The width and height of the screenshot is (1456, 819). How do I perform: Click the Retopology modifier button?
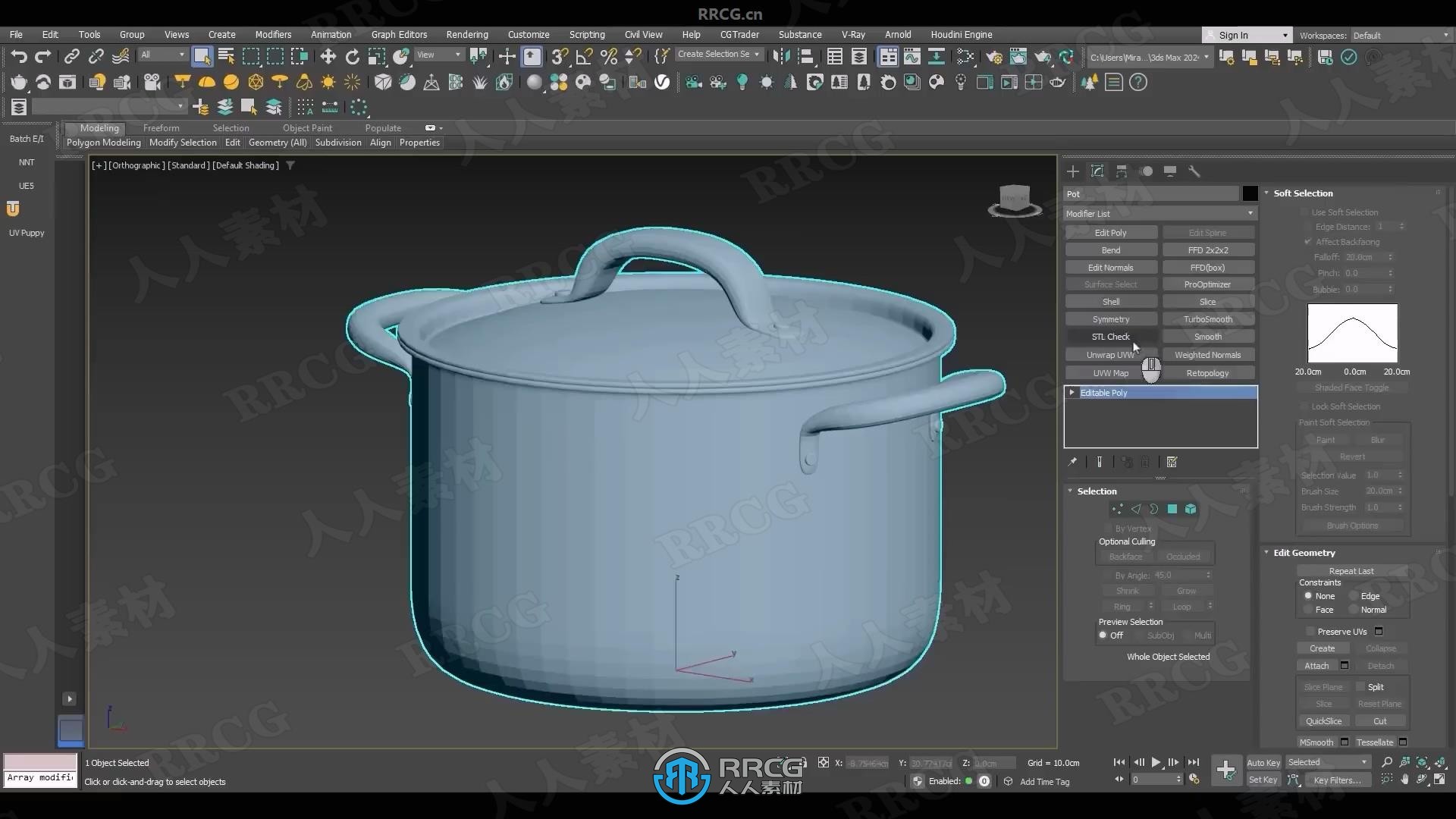click(x=1208, y=373)
